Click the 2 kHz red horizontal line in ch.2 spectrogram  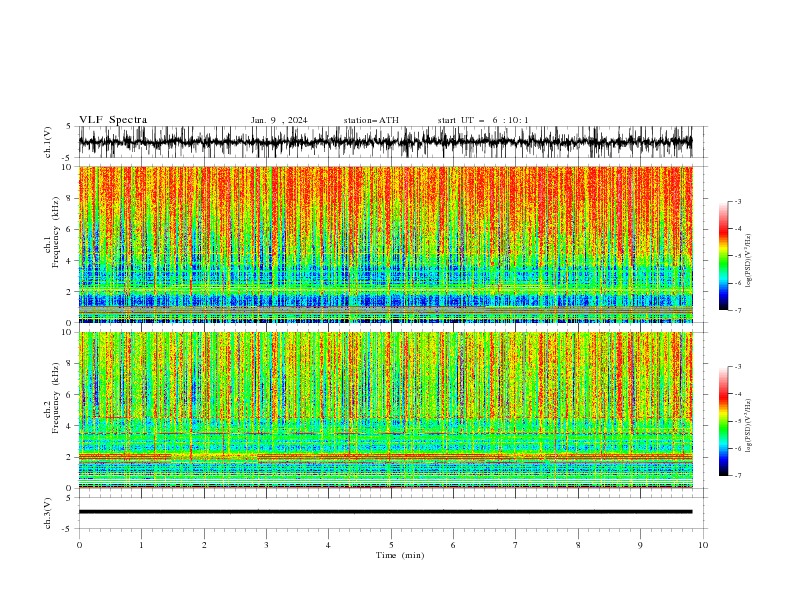point(385,456)
